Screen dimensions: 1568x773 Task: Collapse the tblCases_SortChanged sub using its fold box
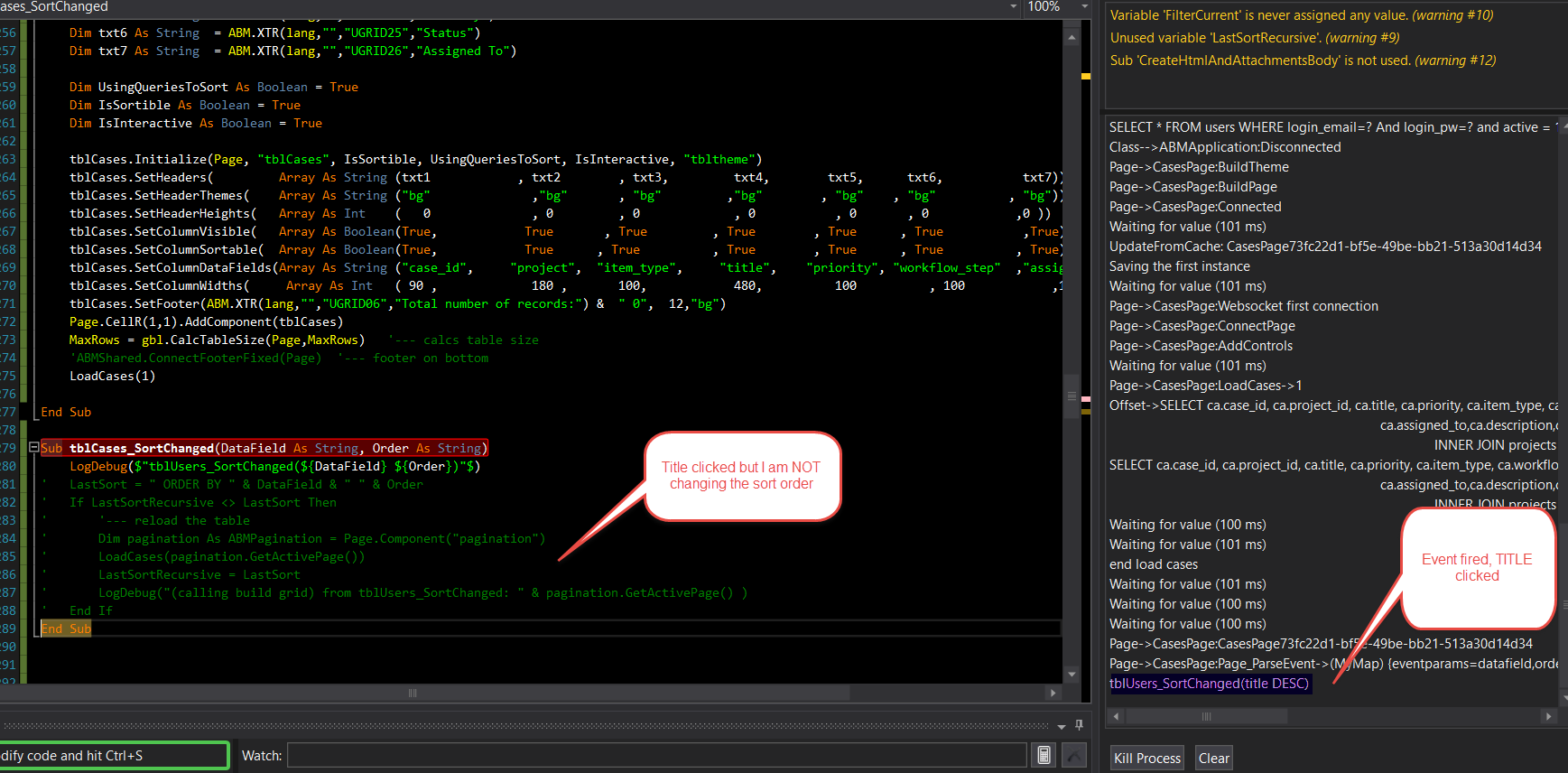point(34,447)
